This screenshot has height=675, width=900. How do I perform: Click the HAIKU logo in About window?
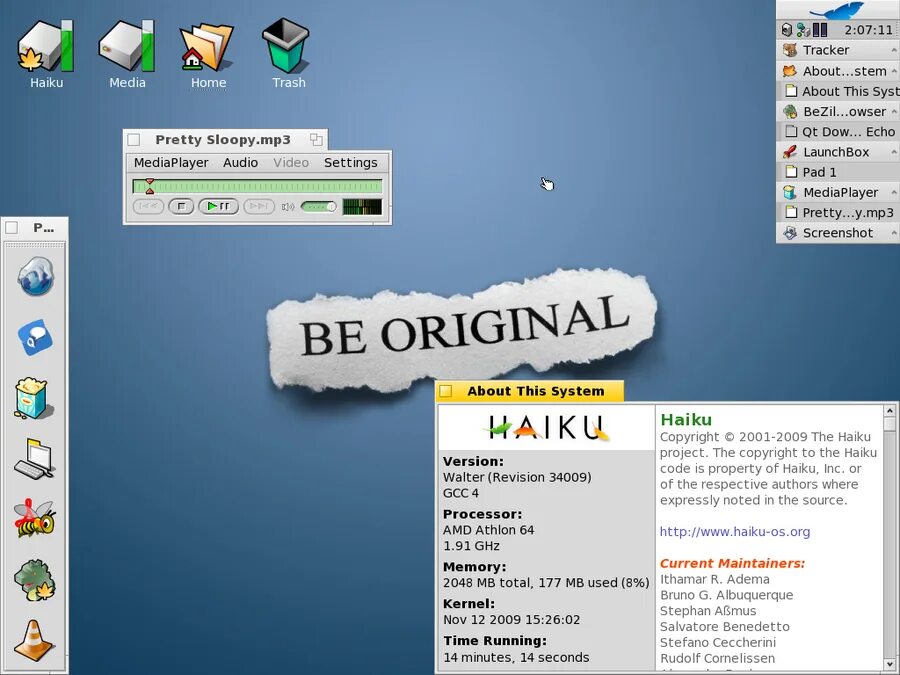pos(546,428)
